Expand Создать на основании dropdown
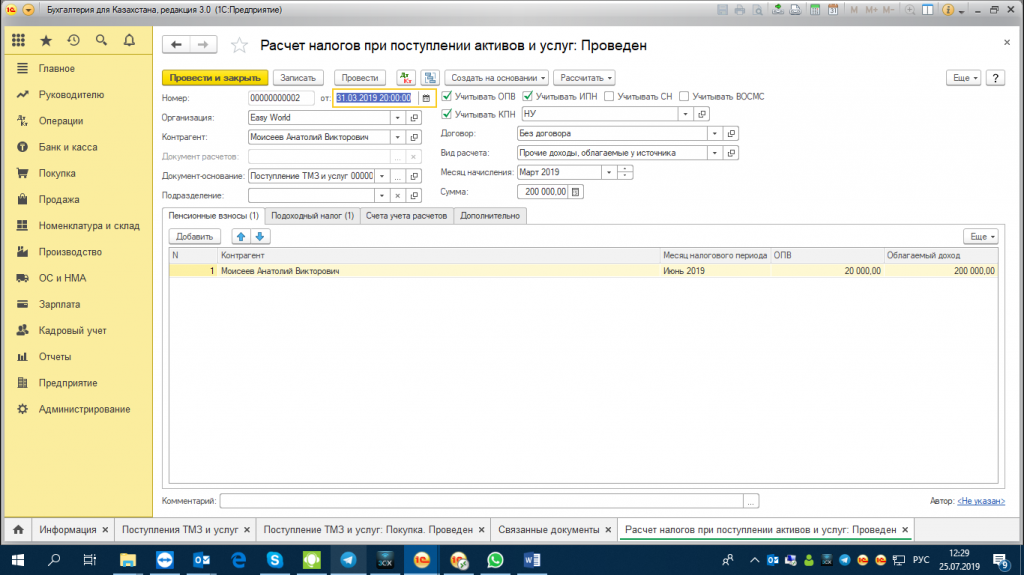The image size is (1024, 575). click(497, 78)
